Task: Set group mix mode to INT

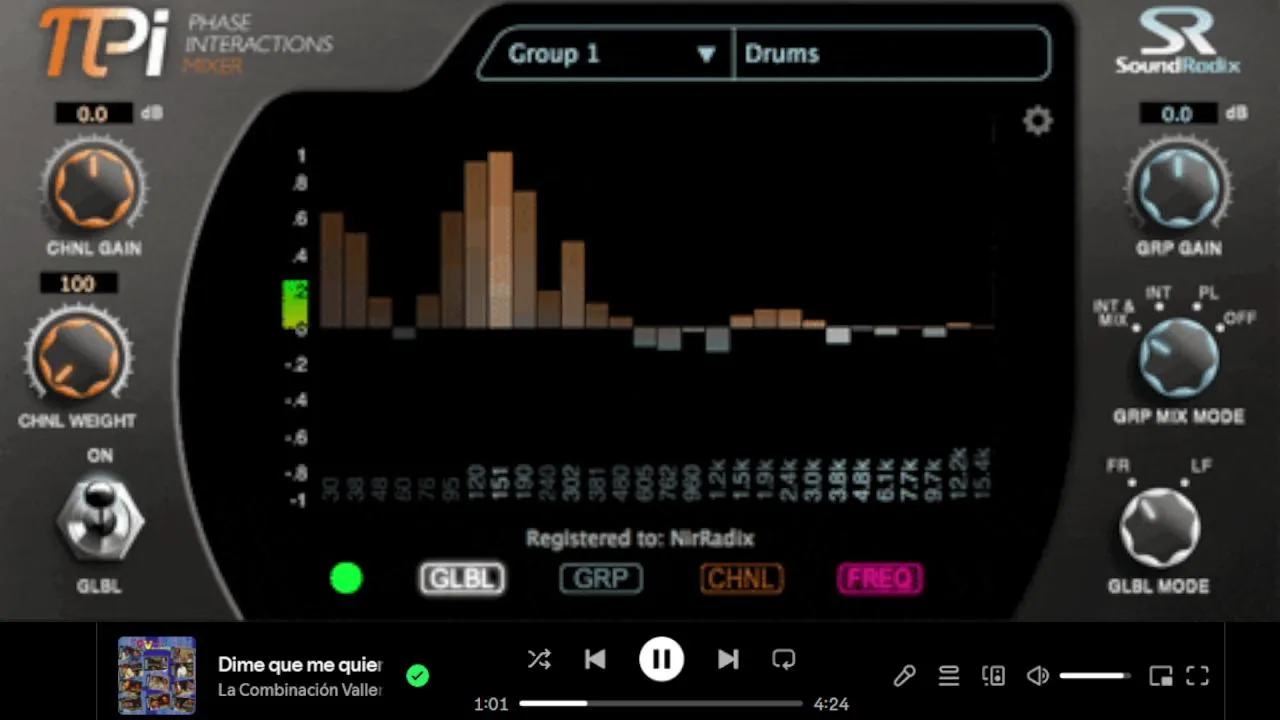Action: tap(1158, 294)
